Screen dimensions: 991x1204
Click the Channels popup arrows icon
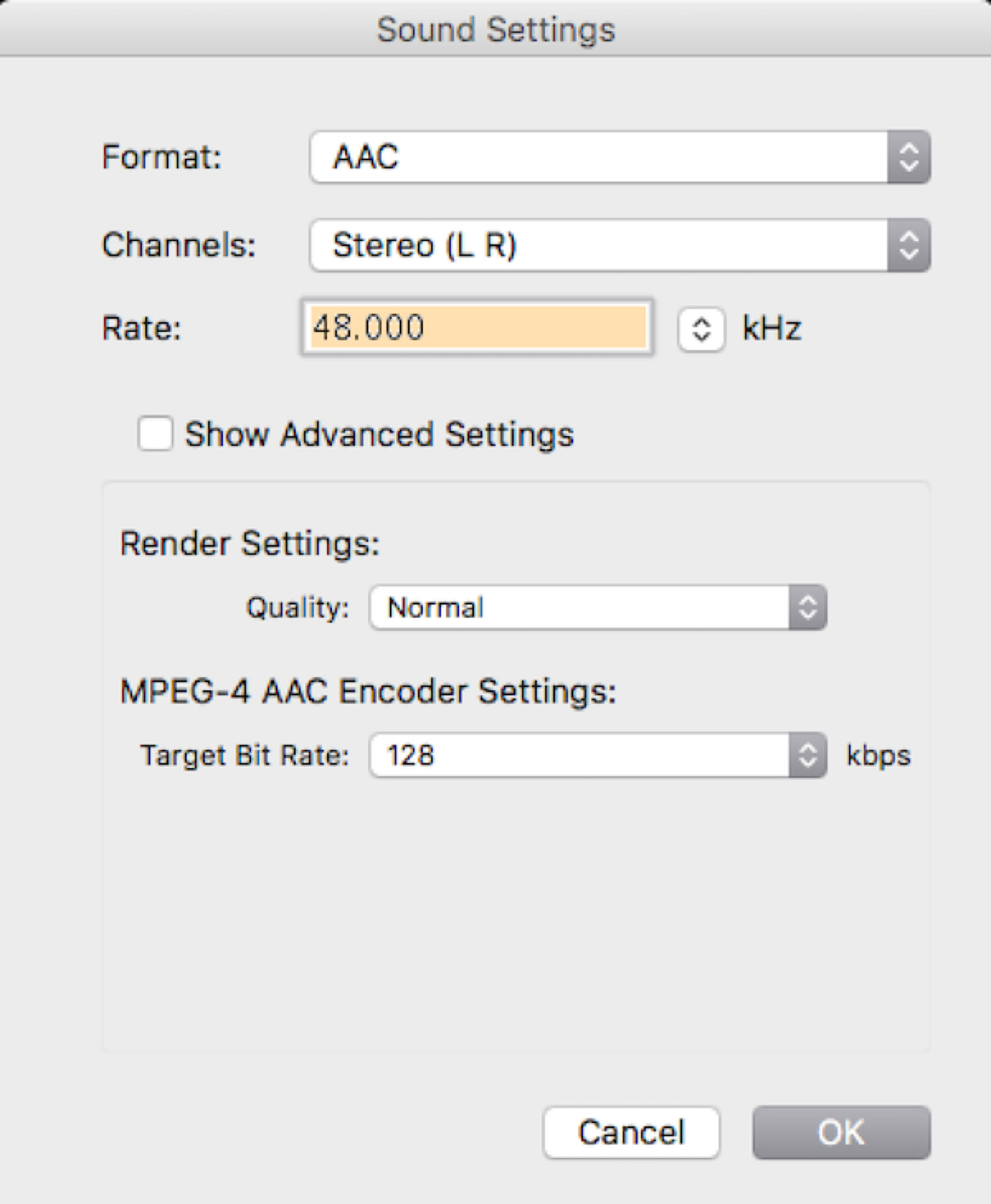pos(908,245)
